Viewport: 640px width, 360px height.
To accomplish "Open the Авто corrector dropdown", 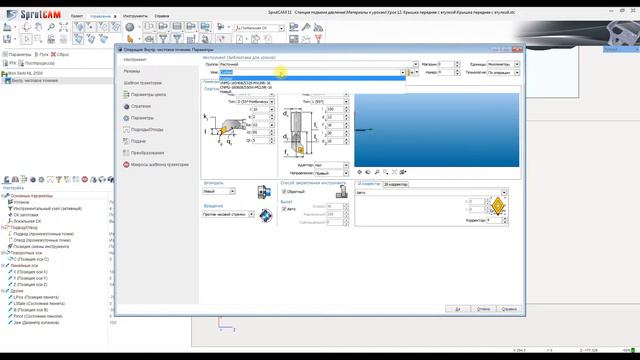I will [431, 192].
